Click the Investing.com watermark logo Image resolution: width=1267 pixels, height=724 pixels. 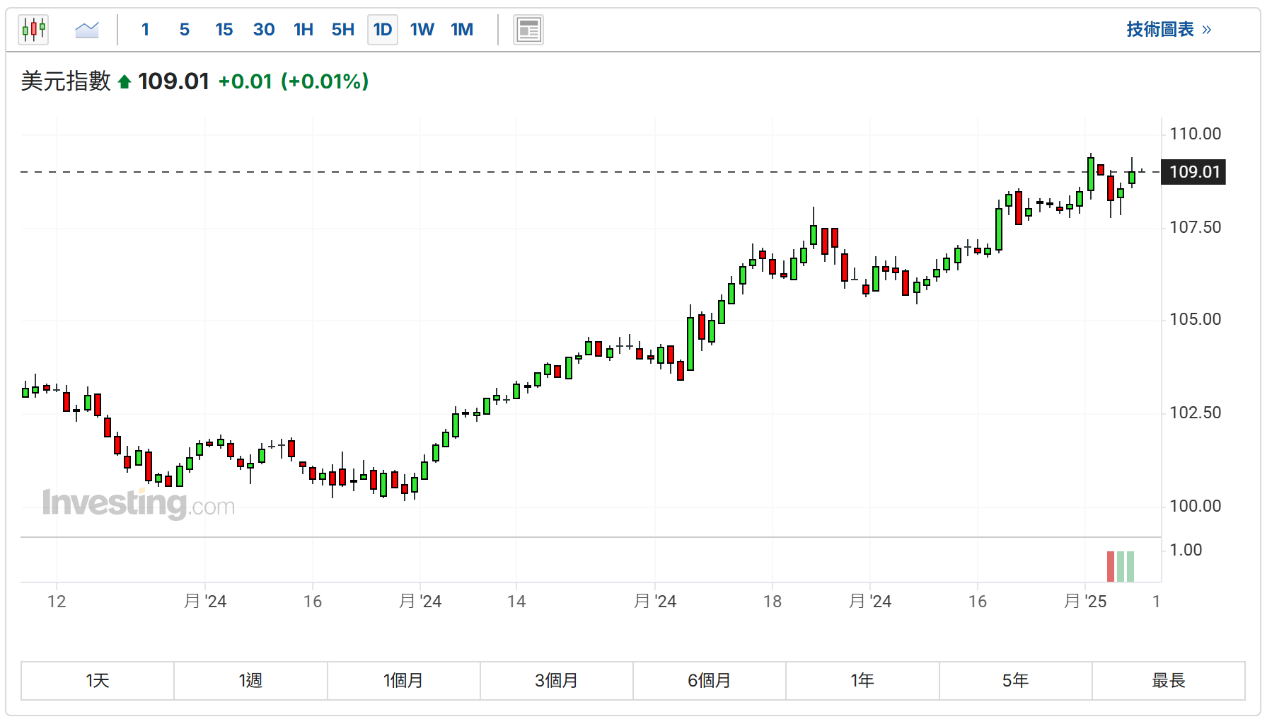pyautogui.click(x=138, y=503)
